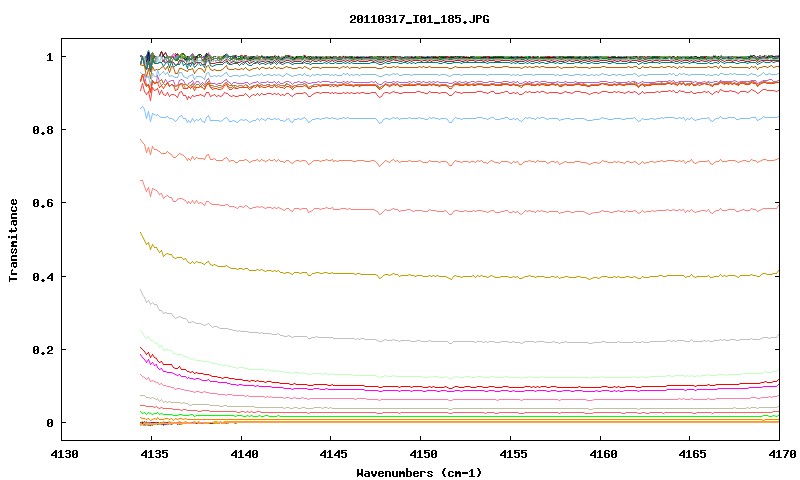The height and width of the screenshot is (480, 800).
Task: Click the y-axis tick label 1
Action: click(x=49, y=57)
